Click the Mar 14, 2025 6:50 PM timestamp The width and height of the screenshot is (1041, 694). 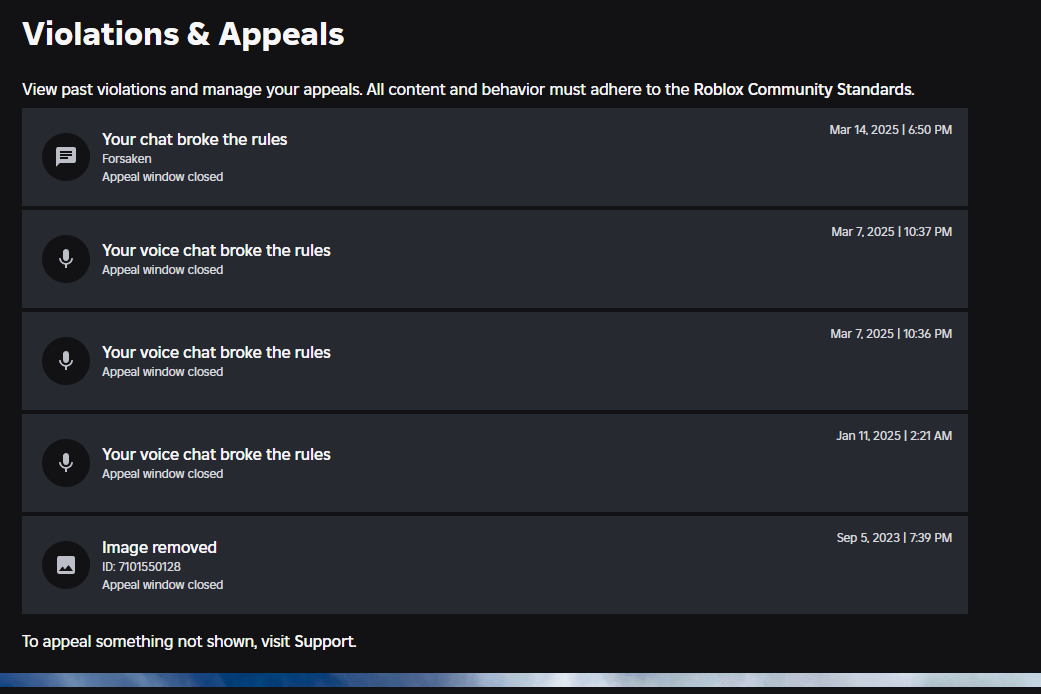[890, 130]
